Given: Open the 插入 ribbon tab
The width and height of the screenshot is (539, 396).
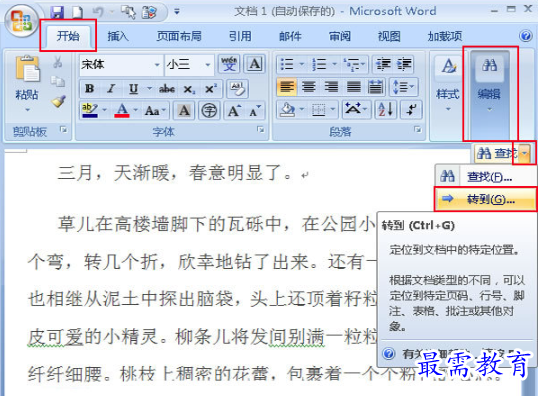Looking at the screenshot, I should pyautogui.click(x=118, y=36).
